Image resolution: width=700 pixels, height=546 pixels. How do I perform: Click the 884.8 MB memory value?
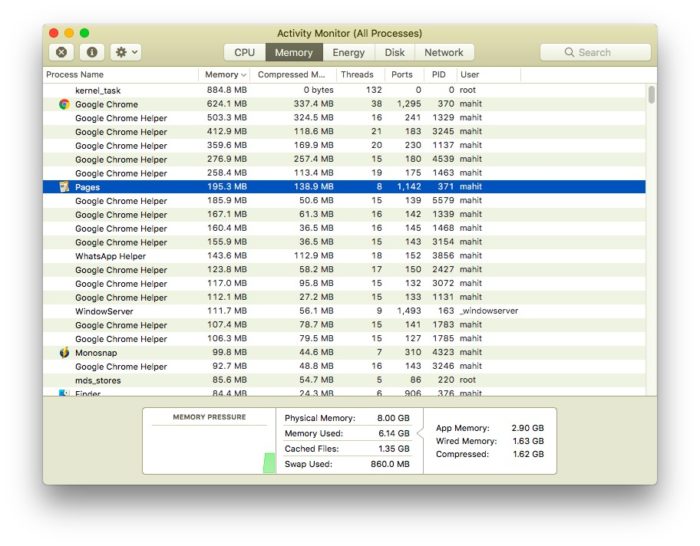click(x=227, y=90)
